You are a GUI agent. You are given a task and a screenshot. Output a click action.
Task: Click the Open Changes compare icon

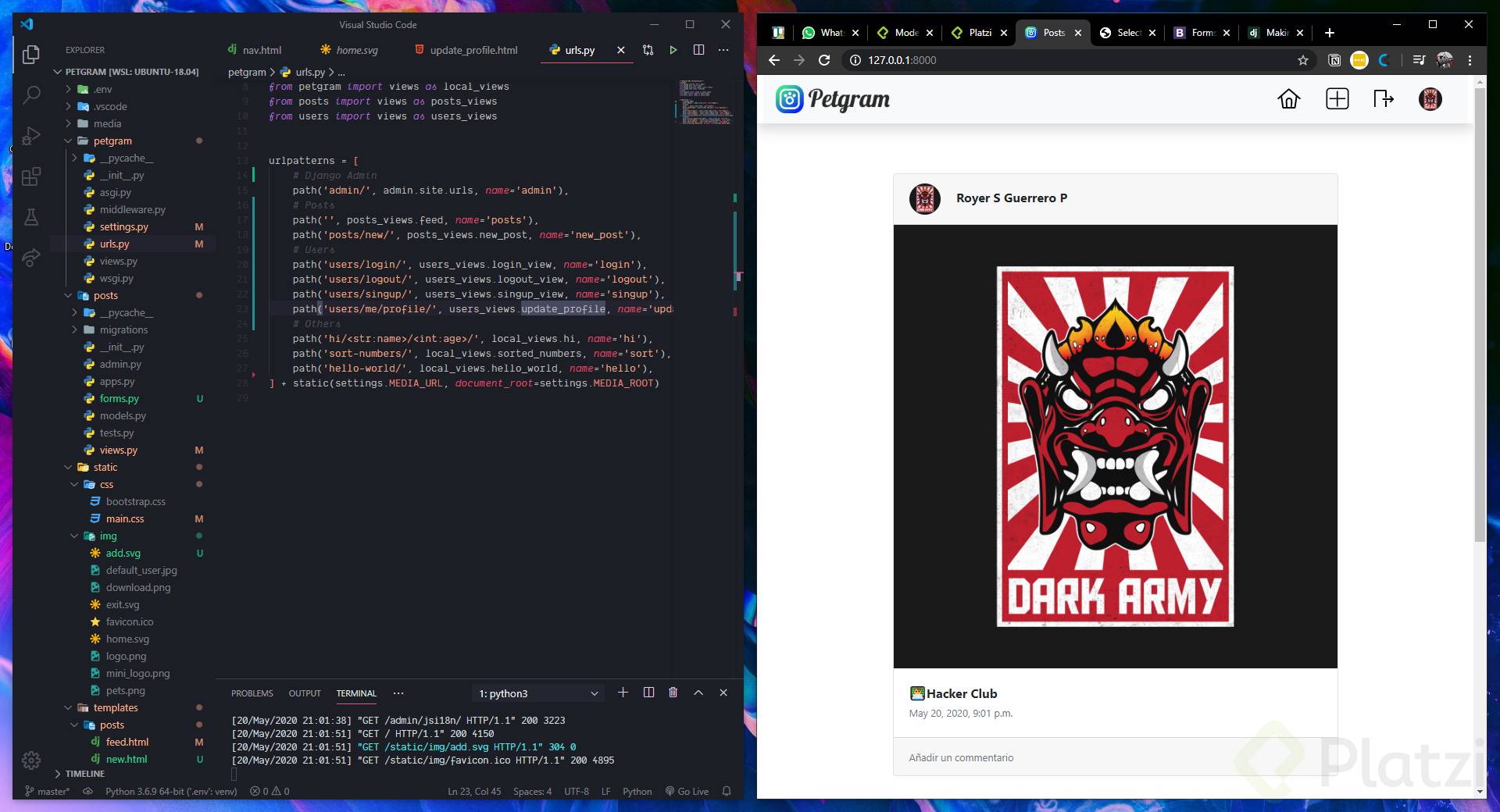[648, 50]
